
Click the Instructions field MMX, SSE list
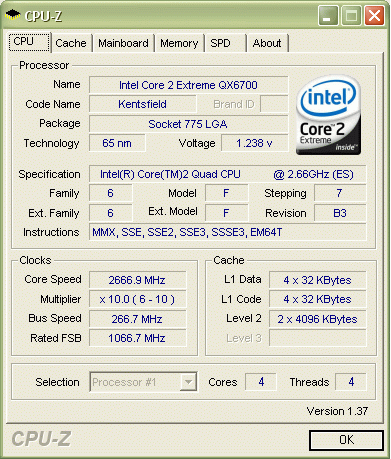point(227,232)
